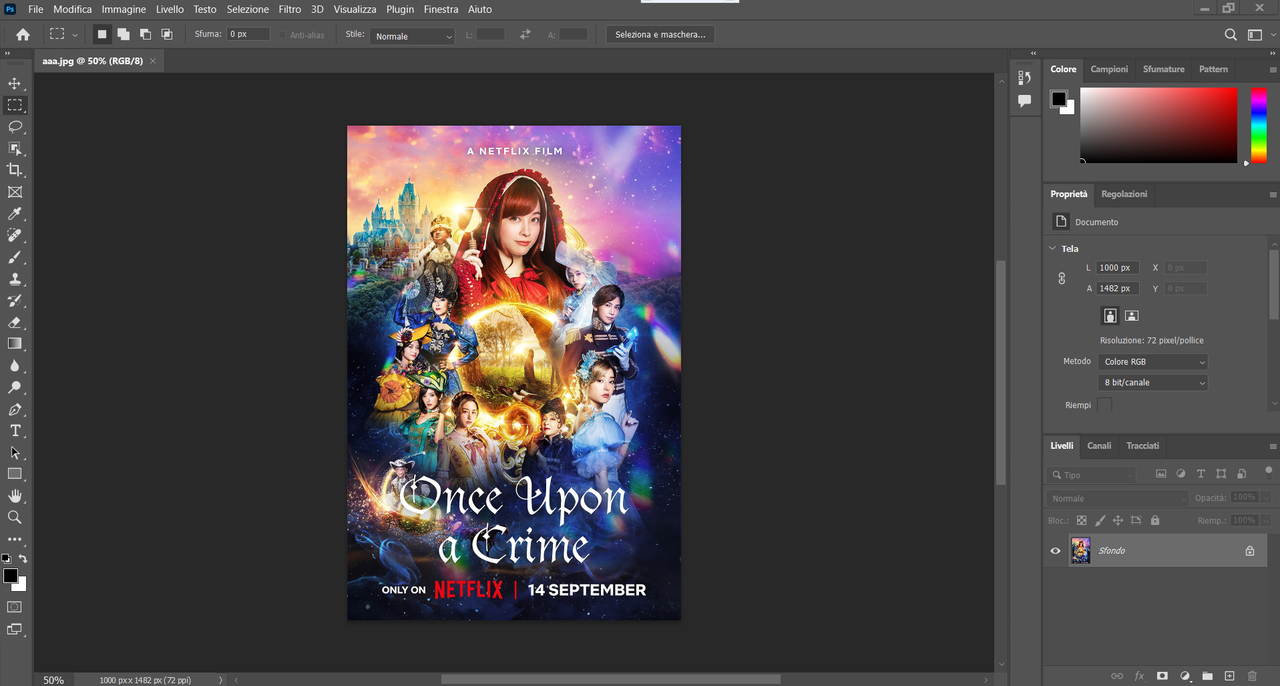Click Seleziona e maschera button

(x=660, y=34)
